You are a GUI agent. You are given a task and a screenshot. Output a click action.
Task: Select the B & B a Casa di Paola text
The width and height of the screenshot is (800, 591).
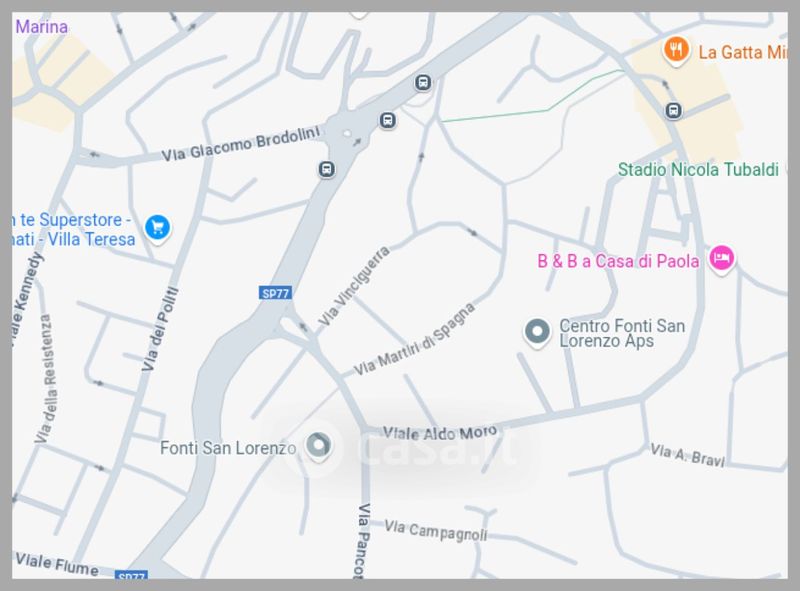click(x=618, y=261)
